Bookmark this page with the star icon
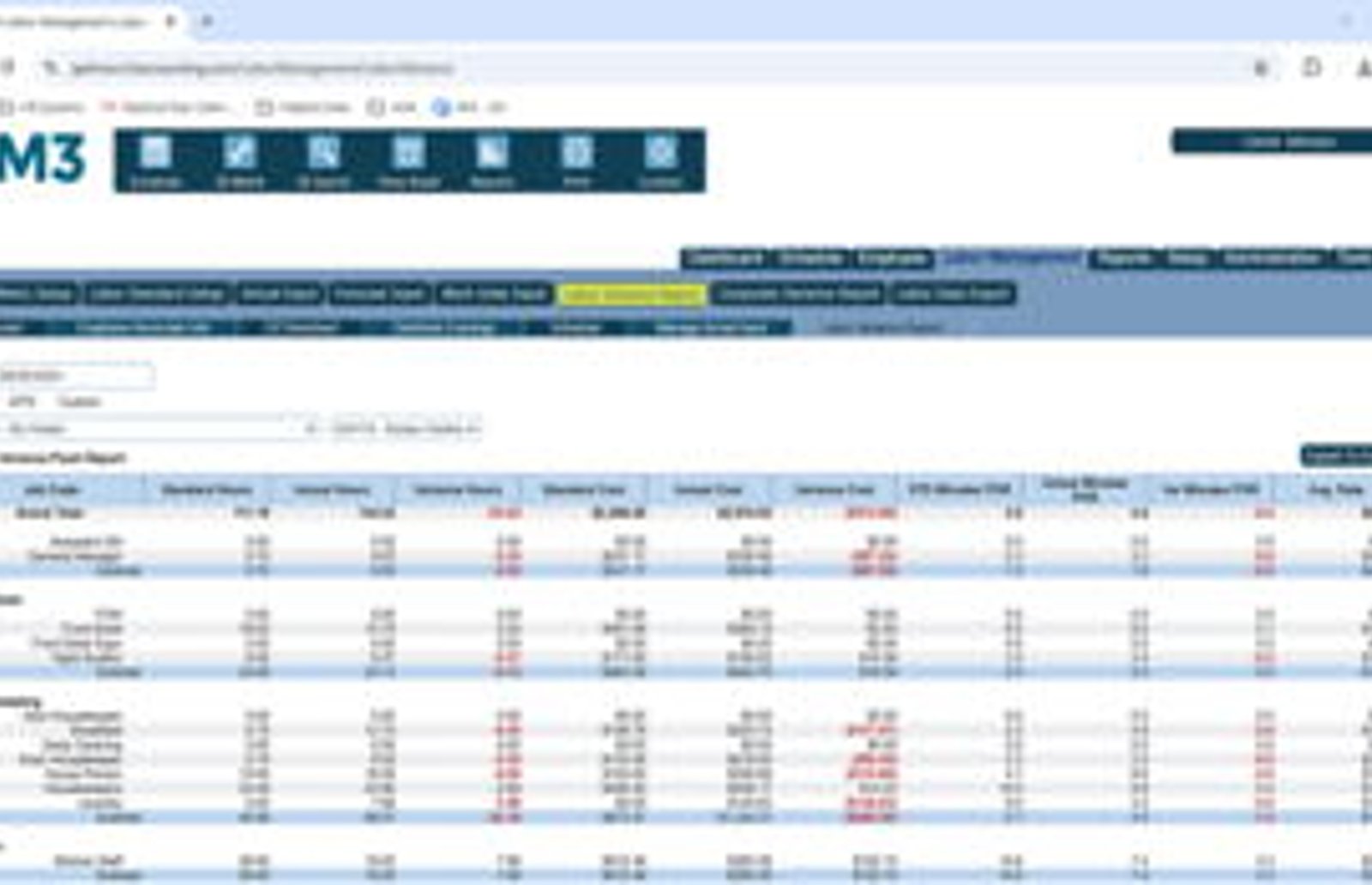Image resolution: width=1372 pixels, height=885 pixels. (1261, 68)
